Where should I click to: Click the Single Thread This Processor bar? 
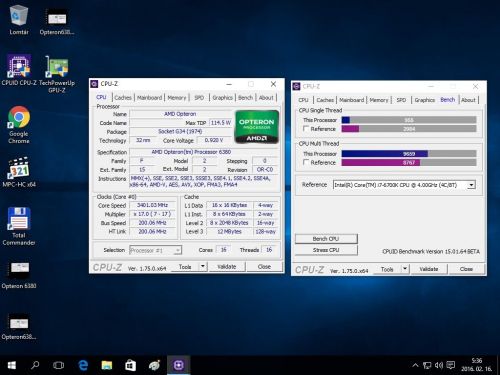tap(409, 120)
